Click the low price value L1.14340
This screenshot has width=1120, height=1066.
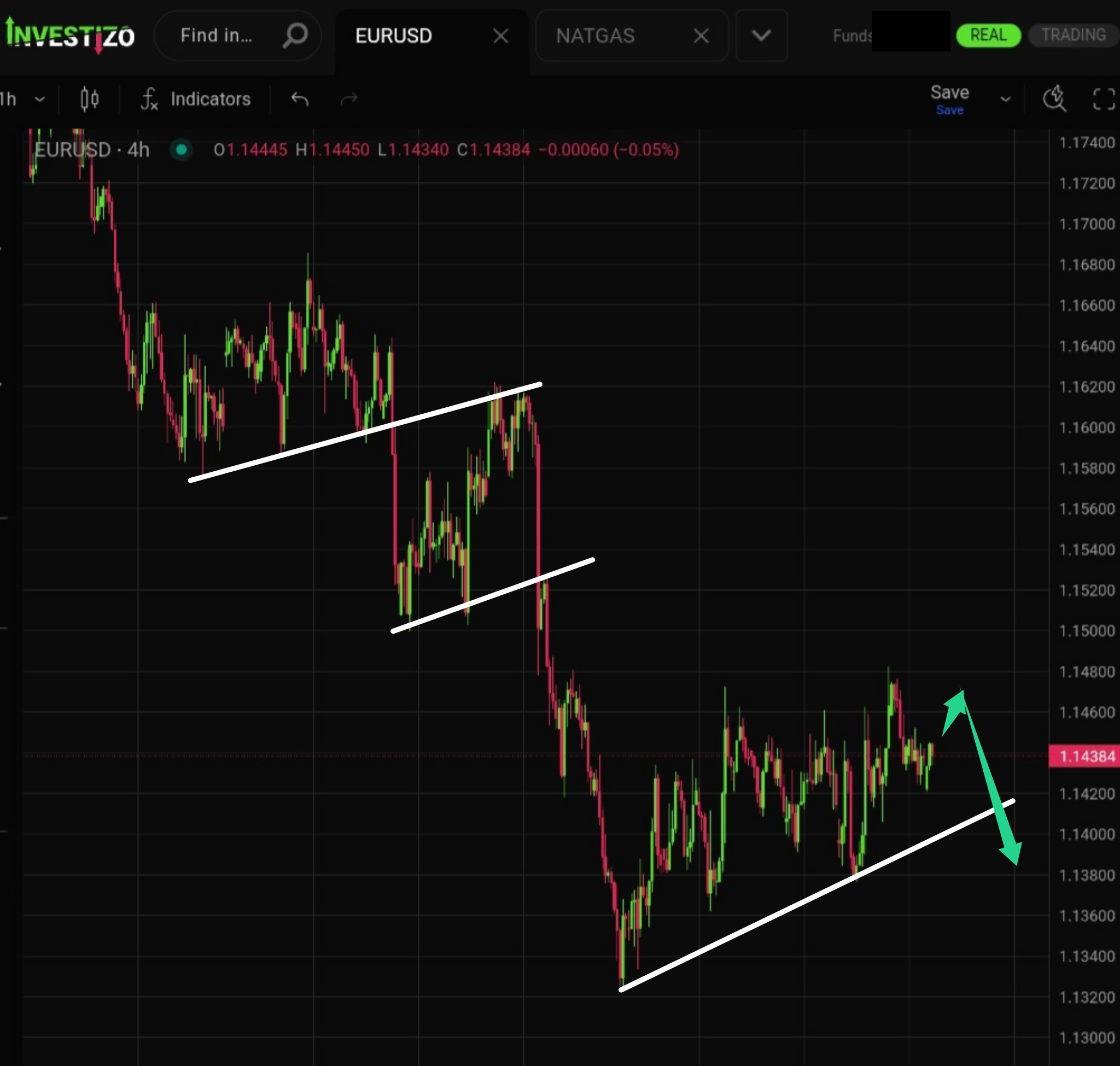click(413, 150)
